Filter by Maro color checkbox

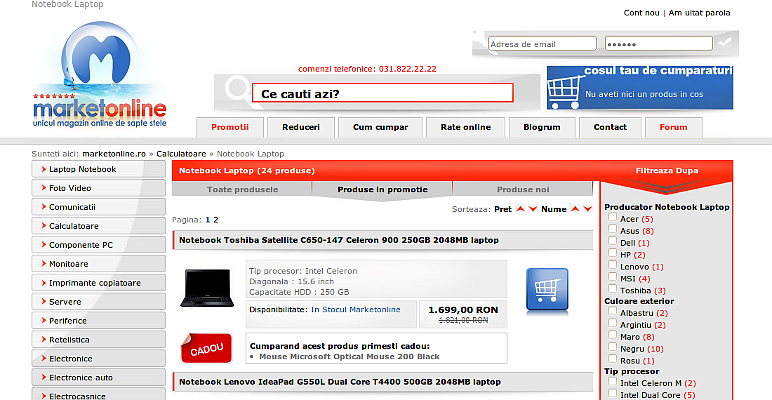[612, 335]
